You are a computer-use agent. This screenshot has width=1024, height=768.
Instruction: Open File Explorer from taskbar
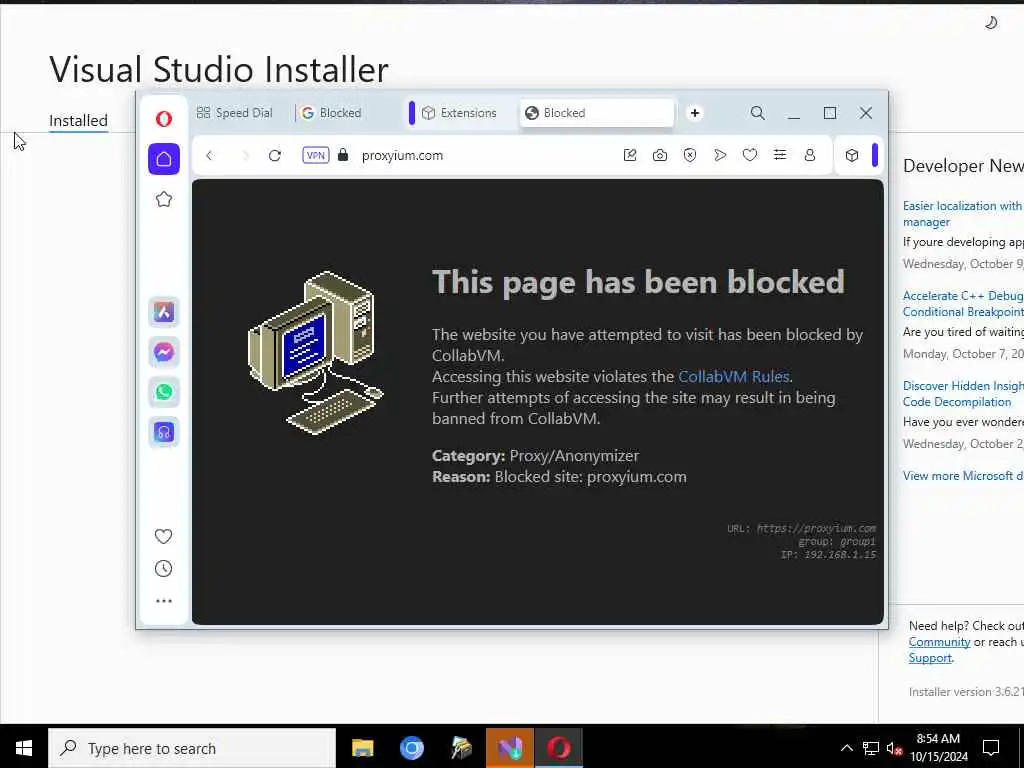pyautogui.click(x=362, y=748)
